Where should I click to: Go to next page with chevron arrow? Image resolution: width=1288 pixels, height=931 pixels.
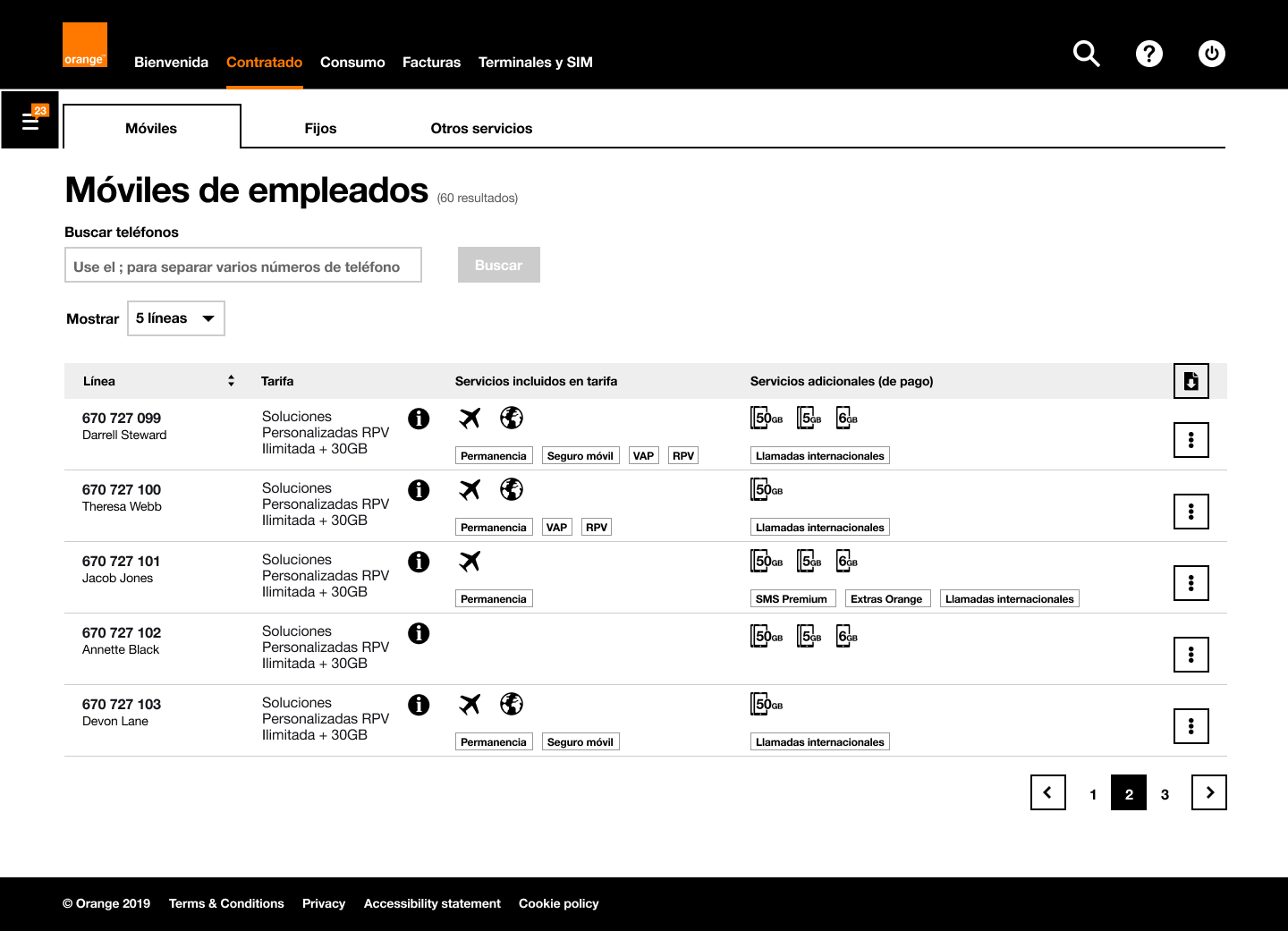1208,792
